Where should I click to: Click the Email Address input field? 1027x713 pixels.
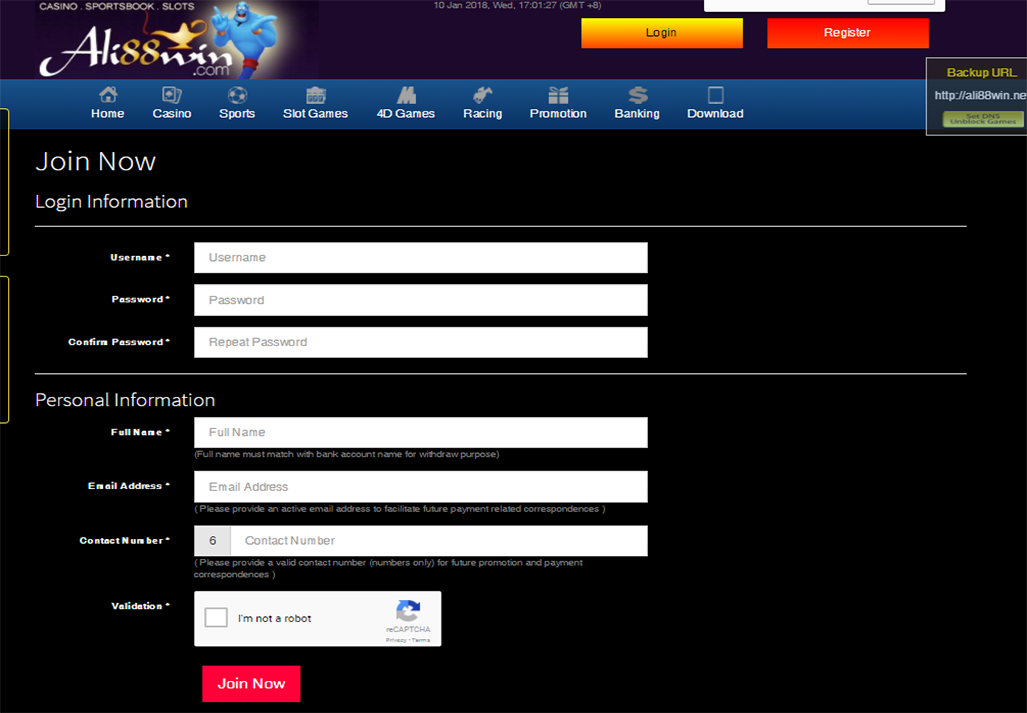pos(421,487)
